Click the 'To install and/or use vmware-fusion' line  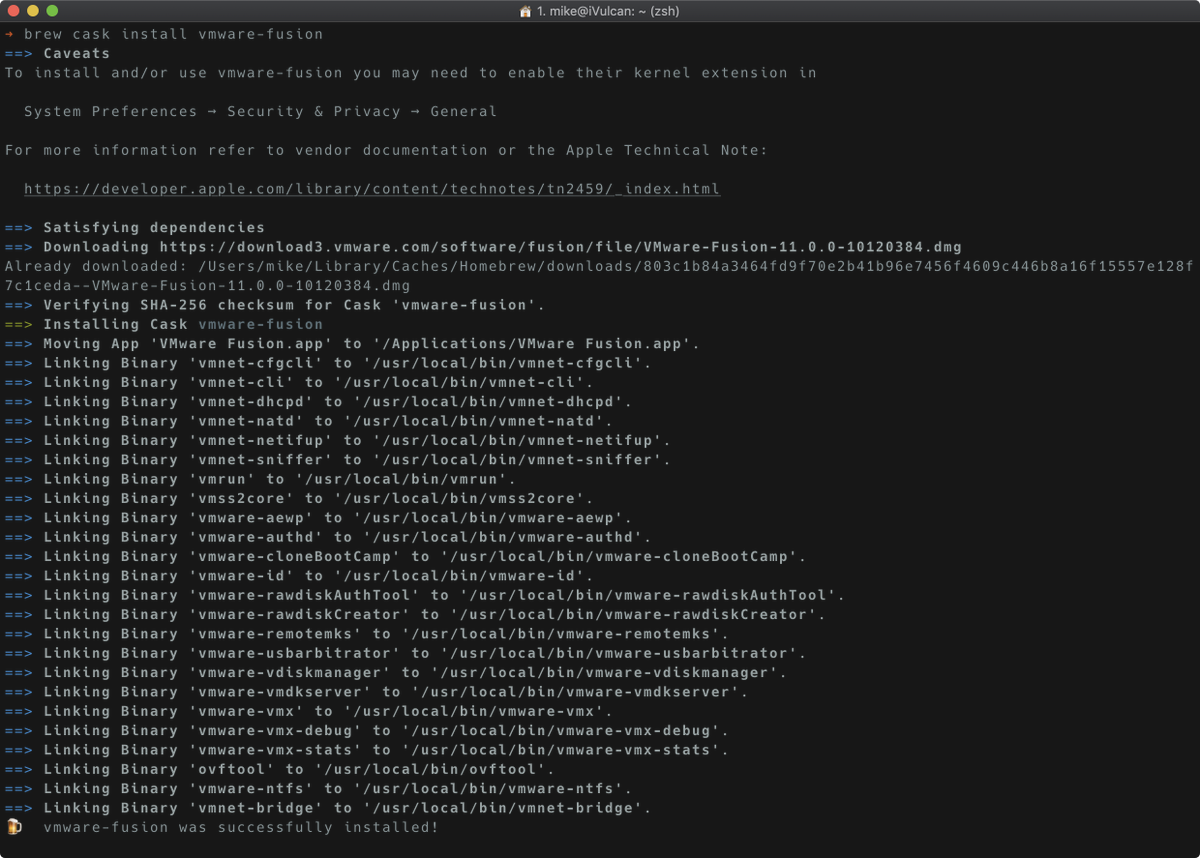(411, 73)
